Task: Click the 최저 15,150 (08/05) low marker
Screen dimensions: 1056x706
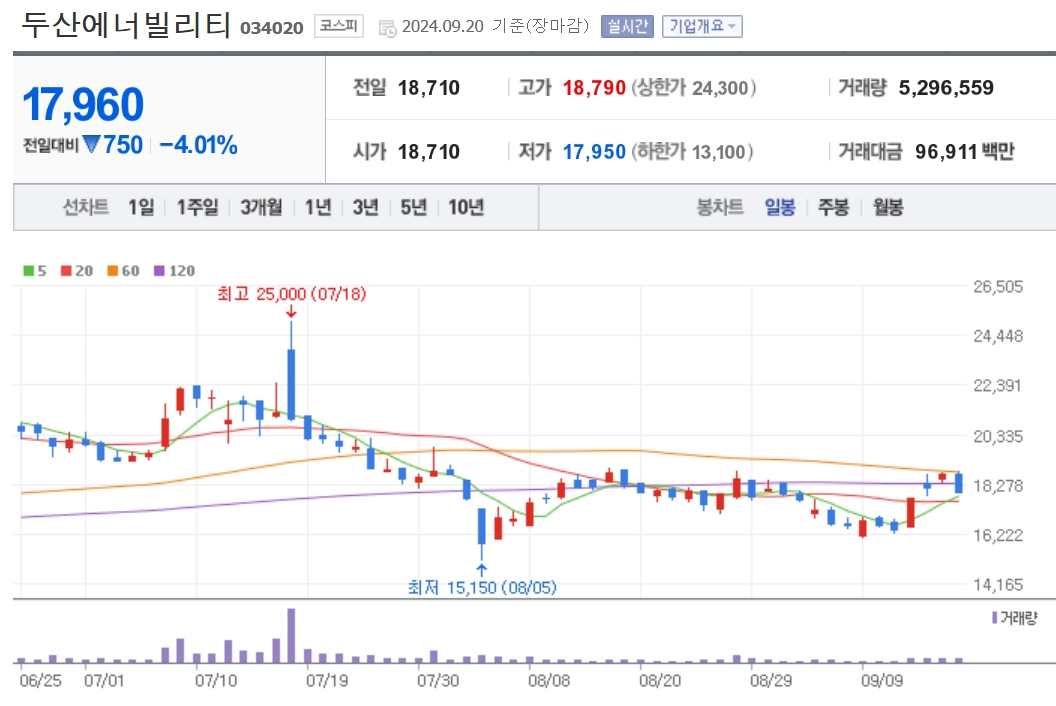Action: coord(482,587)
